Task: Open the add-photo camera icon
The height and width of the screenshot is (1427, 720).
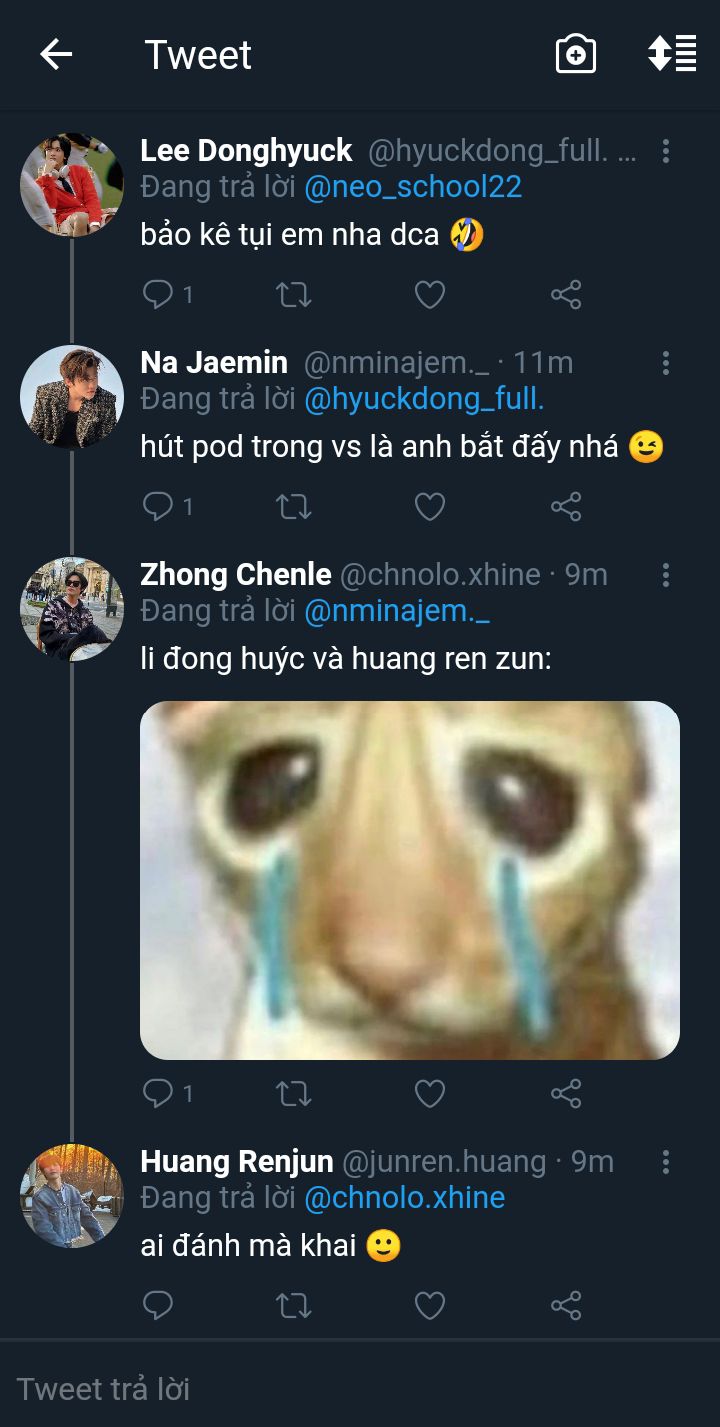Action: 576,54
